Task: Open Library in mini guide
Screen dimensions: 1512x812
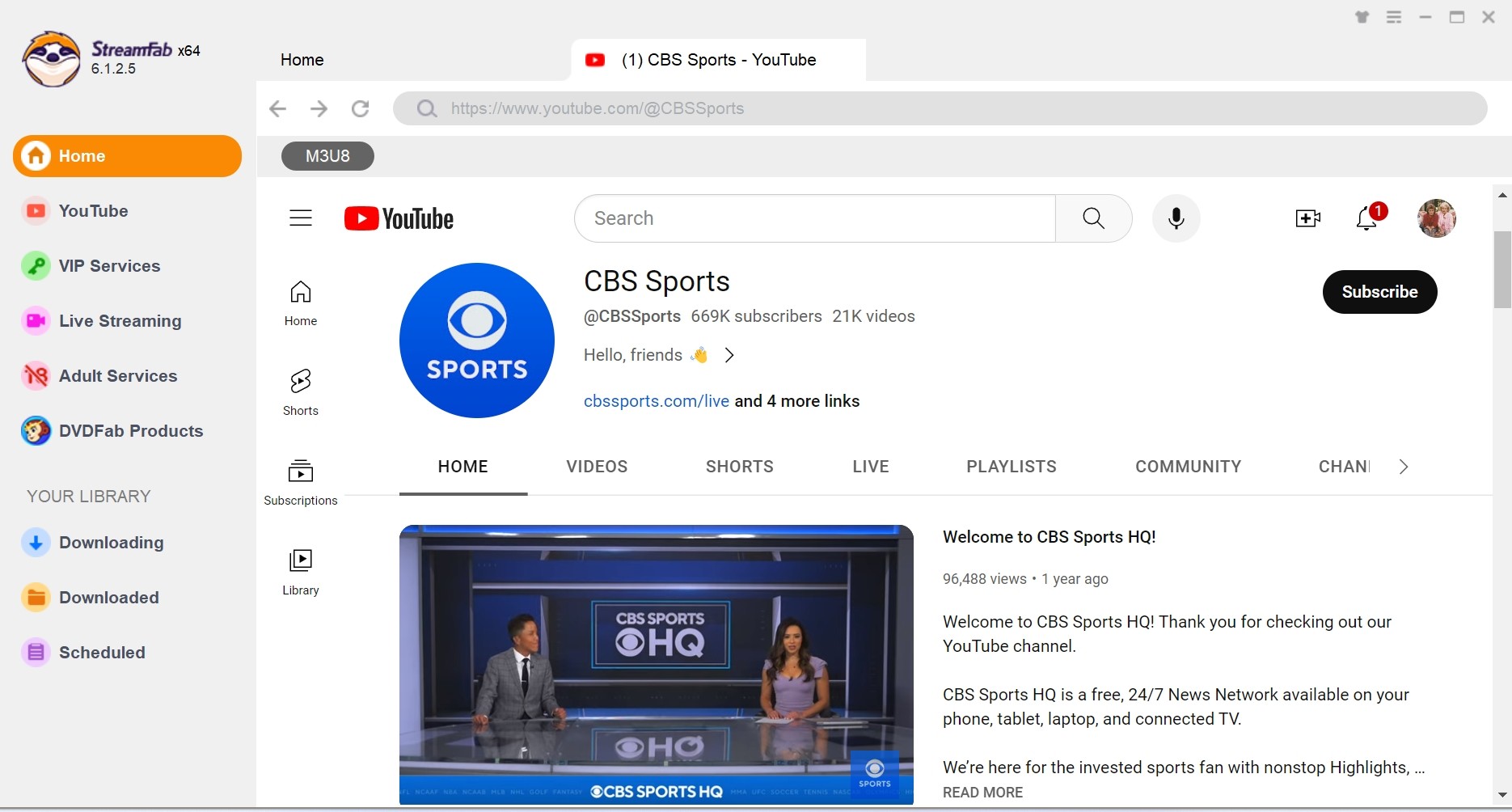Action: [x=301, y=573]
